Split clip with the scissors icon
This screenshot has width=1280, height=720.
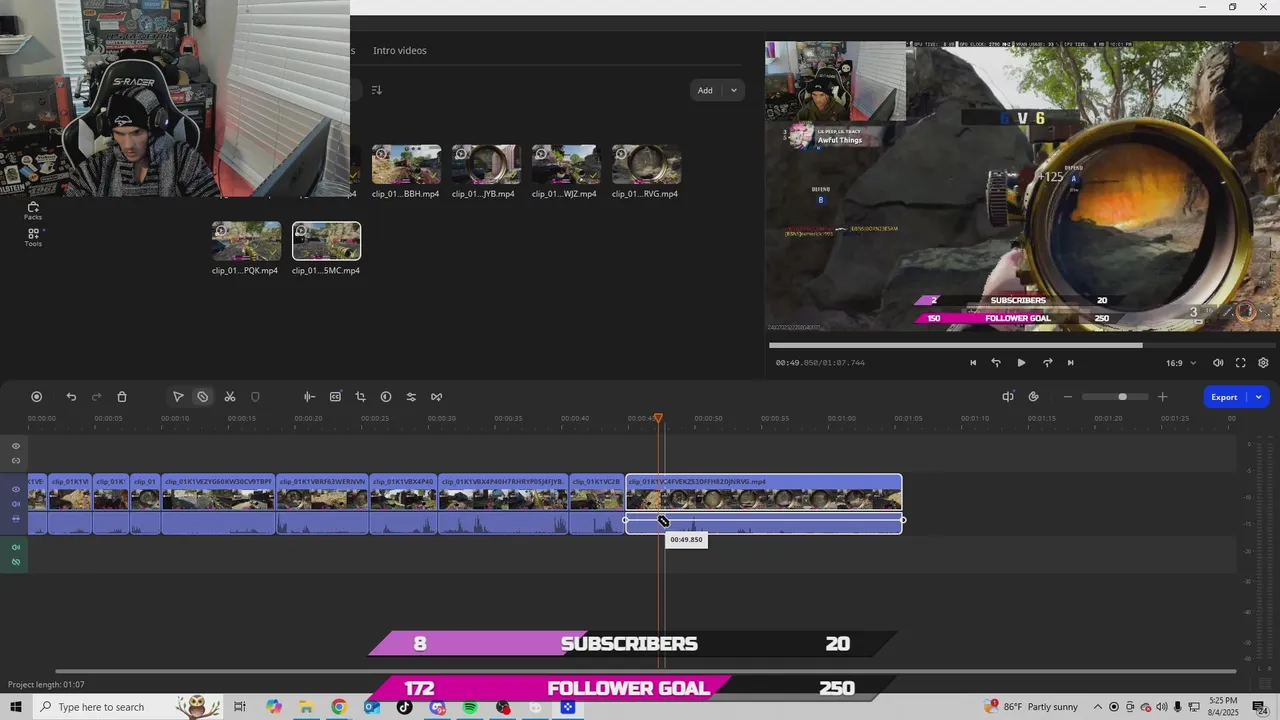point(230,397)
